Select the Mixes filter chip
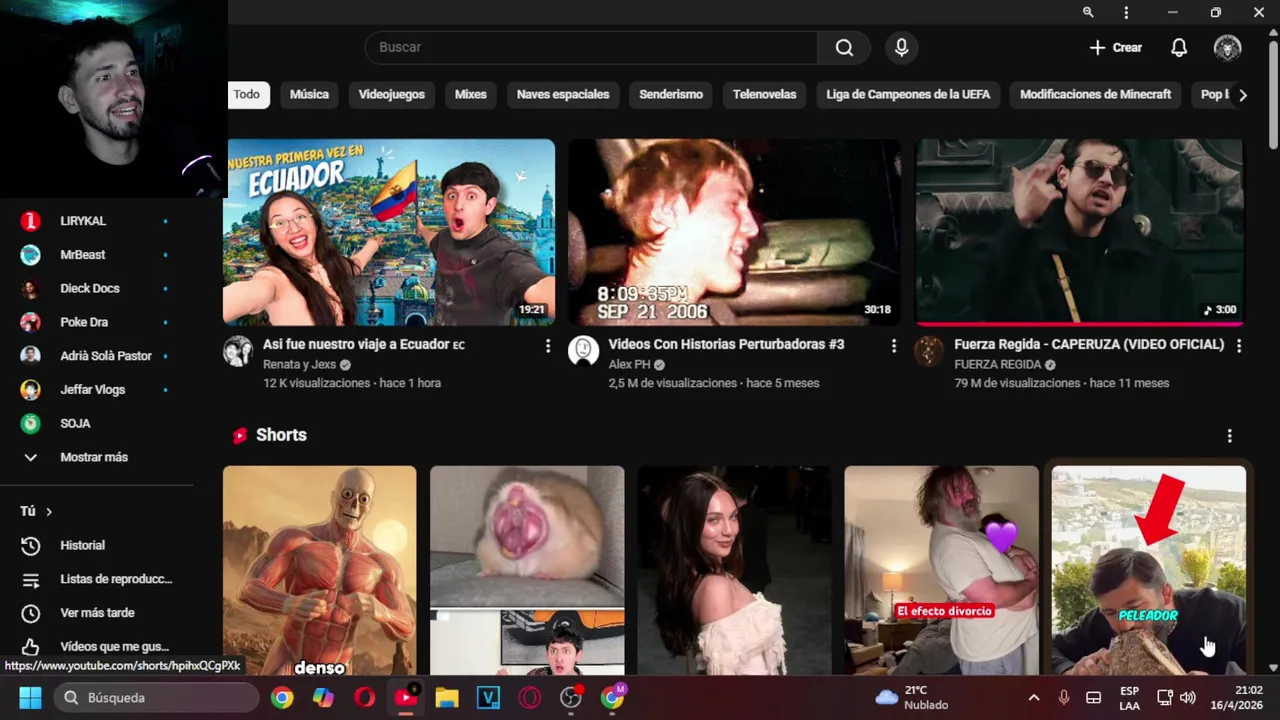 coord(470,95)
